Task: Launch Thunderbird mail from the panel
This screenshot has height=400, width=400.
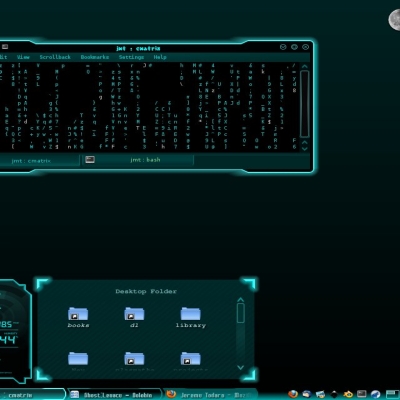Action: click(307, 395)
